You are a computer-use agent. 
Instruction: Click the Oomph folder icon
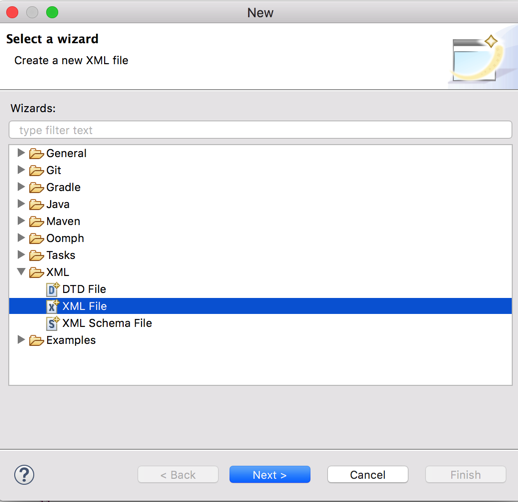pyautogui.click(x=36, y=239)
